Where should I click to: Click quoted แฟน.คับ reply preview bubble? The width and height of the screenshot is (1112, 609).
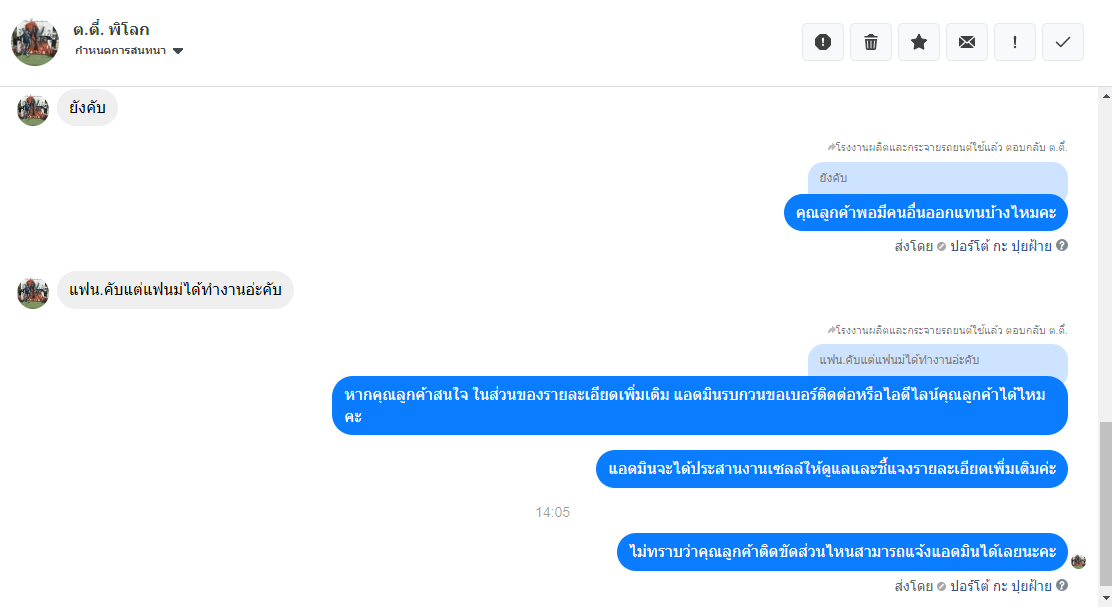[x=938, y=360]
